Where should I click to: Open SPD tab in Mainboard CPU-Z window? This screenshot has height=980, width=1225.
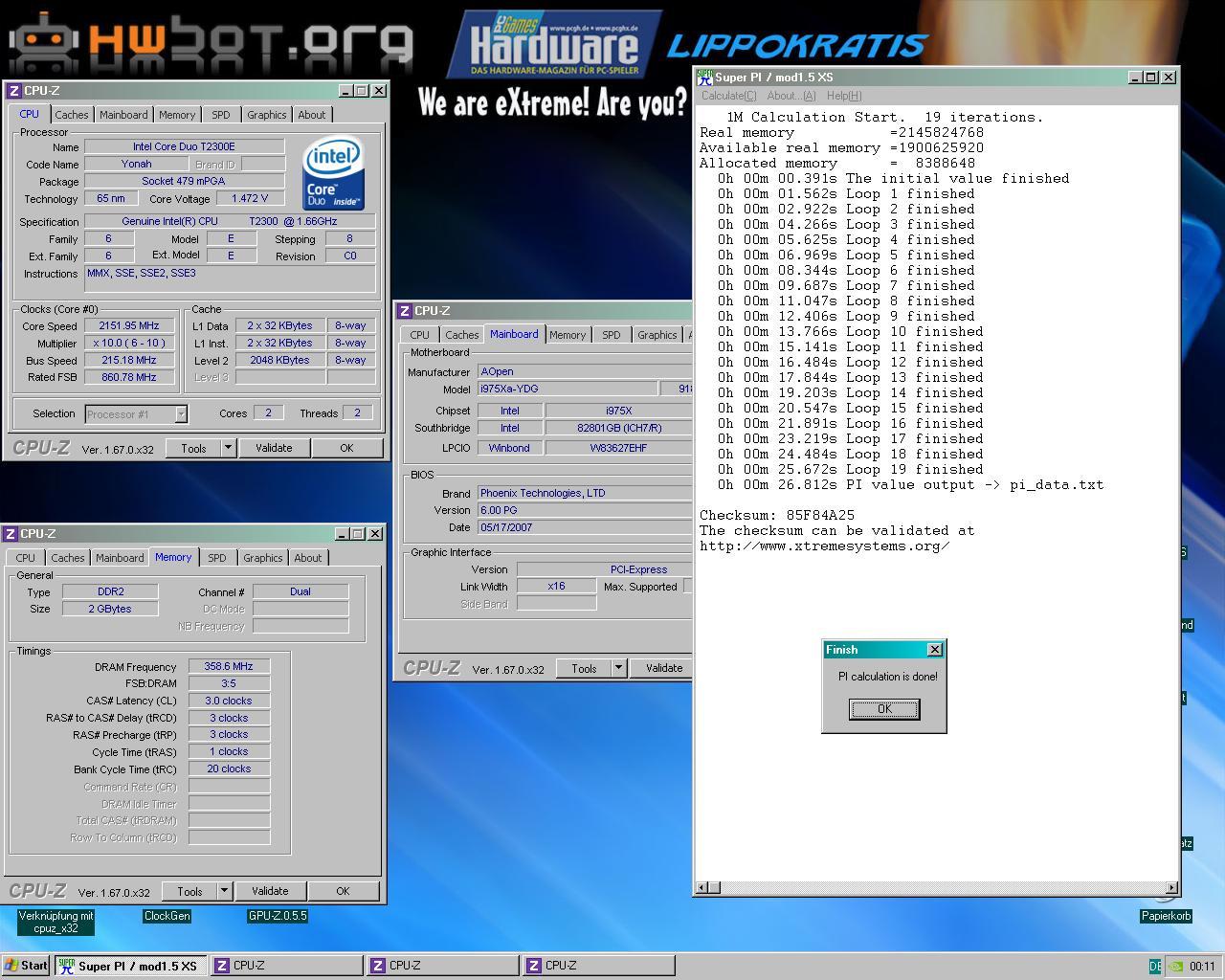pyautogui.click(x=612, y=335)
